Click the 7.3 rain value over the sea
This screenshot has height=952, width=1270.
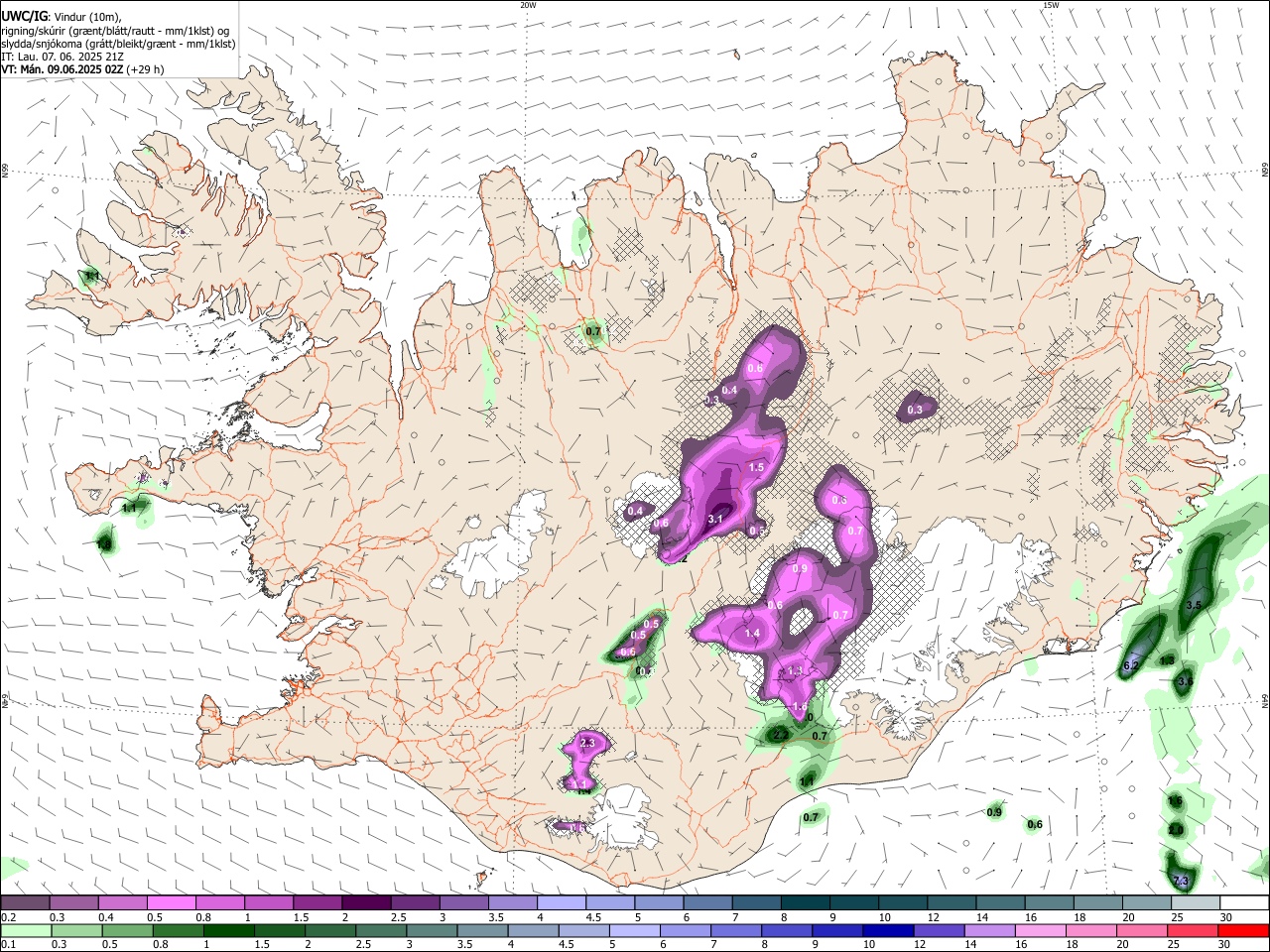click(x=1180, y=881)
